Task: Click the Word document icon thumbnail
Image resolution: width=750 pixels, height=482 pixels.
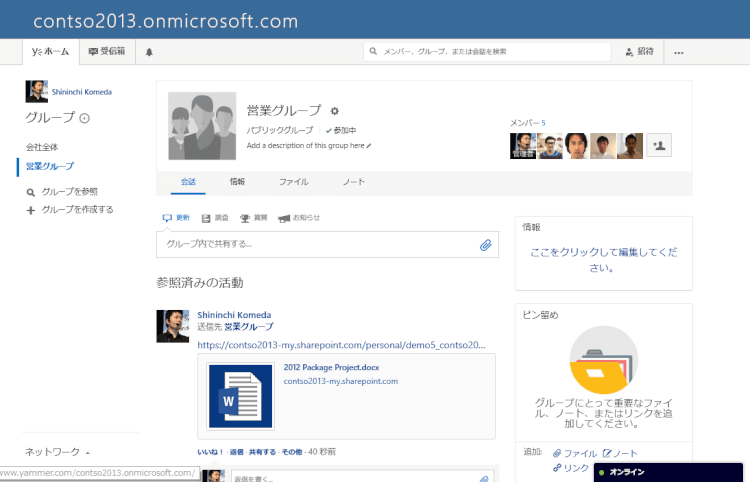Action: click(240, 396)
